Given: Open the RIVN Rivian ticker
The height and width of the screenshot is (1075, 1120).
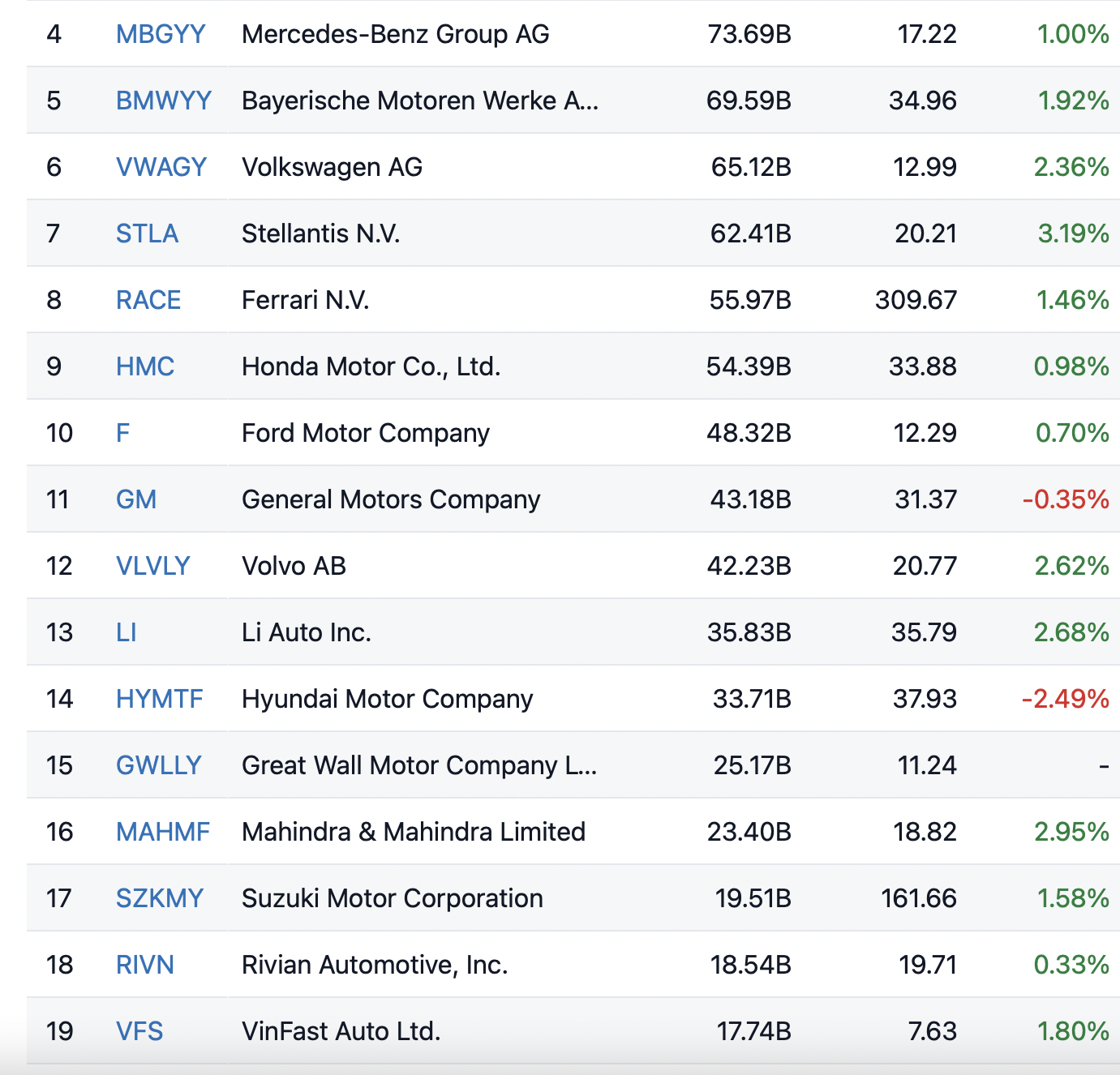Looking at the screenshot, I should pyautogui.click(x=145, y=965).
